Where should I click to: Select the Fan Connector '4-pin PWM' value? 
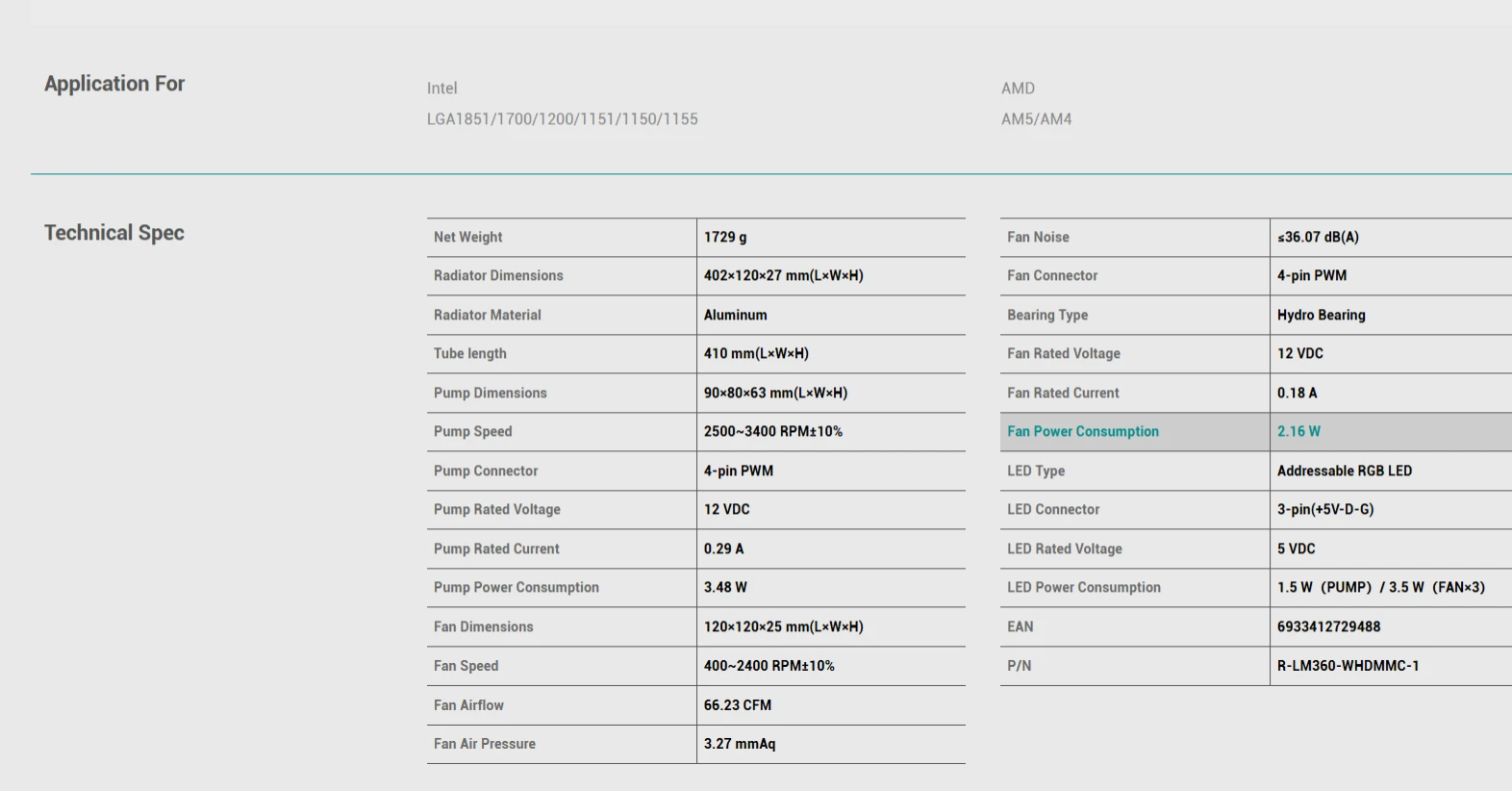coord(1312,275)
